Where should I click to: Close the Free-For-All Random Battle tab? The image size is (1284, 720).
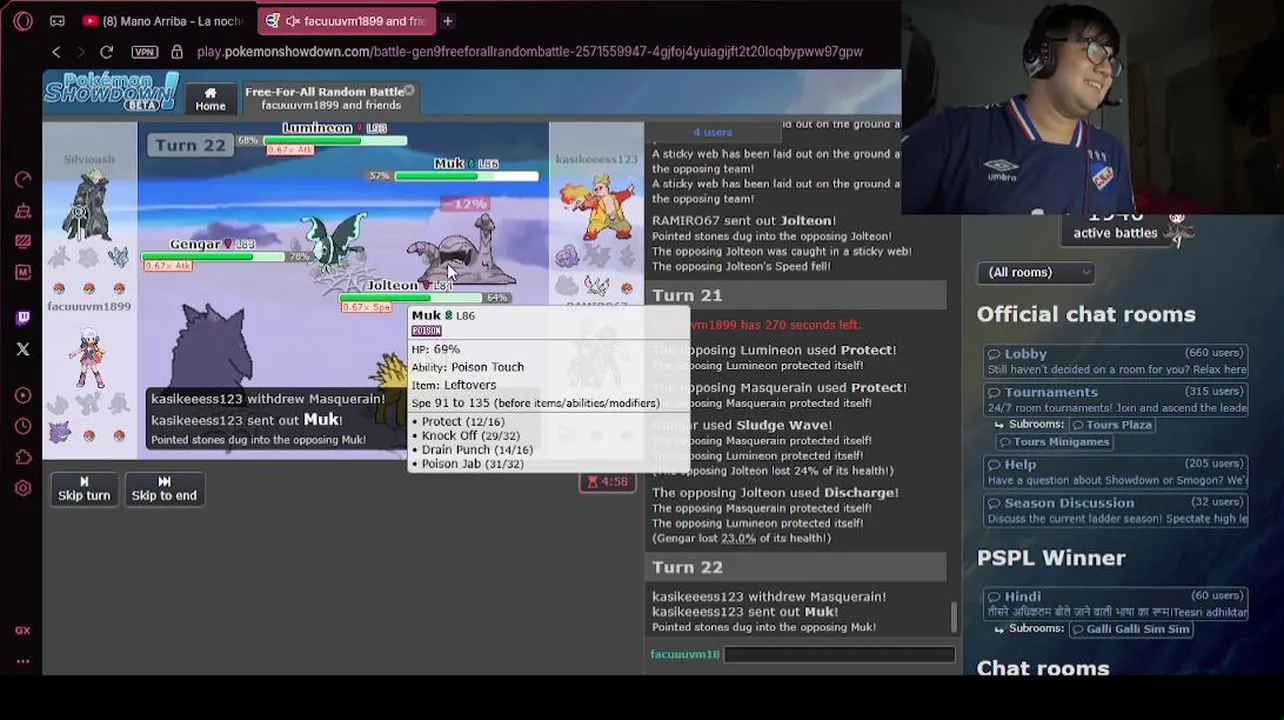click(409, 90)
